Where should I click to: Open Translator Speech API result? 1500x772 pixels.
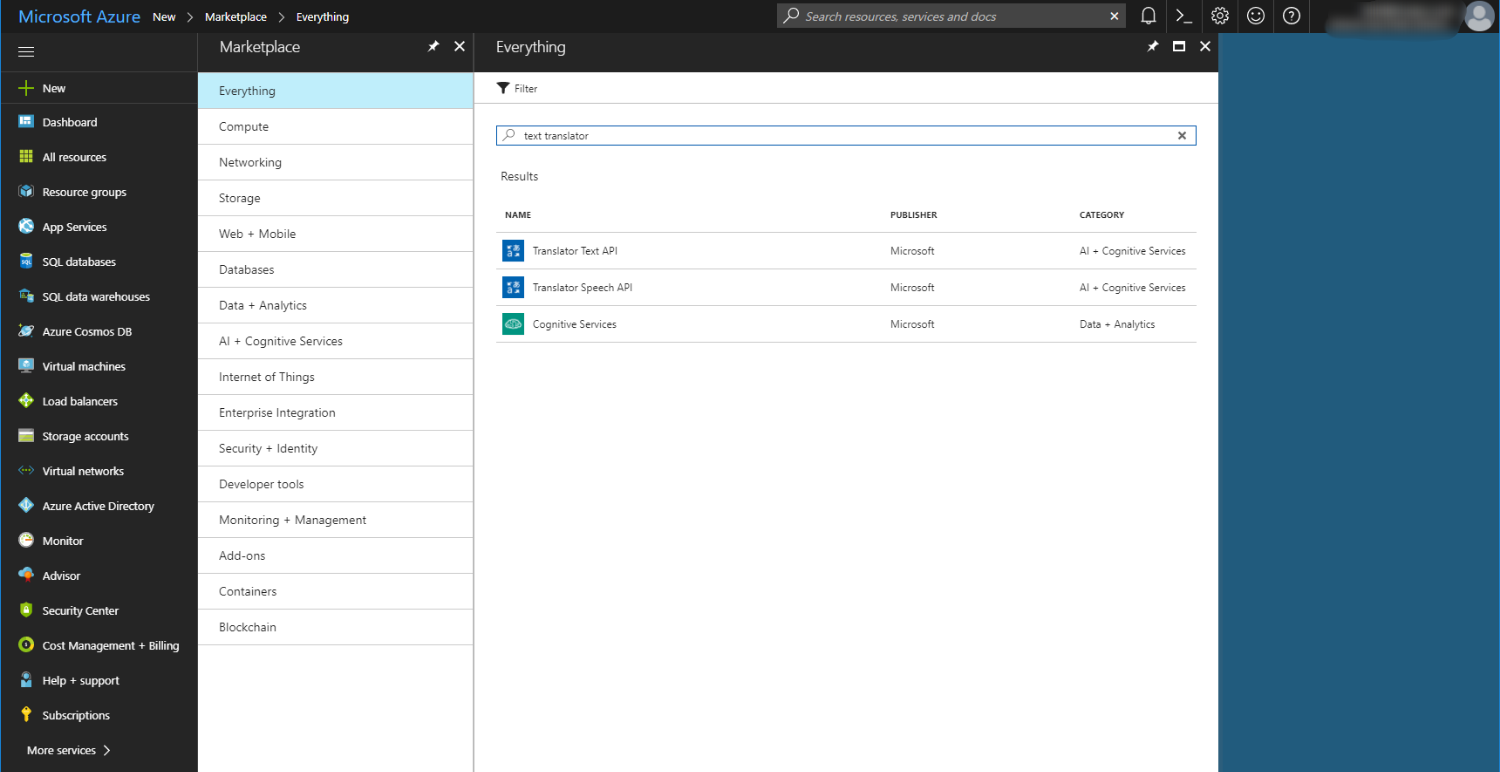[846, 287]
